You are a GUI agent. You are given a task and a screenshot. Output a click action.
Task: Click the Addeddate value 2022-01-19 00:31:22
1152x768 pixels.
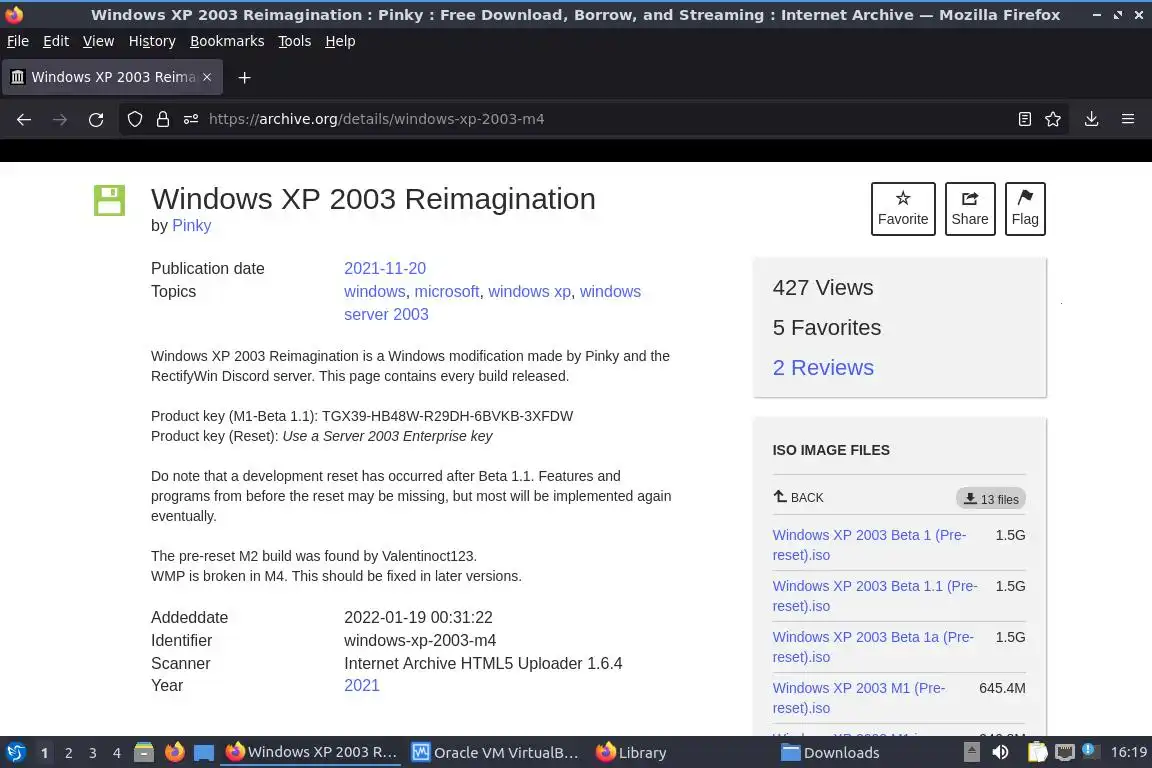click(x=418, y=617)
